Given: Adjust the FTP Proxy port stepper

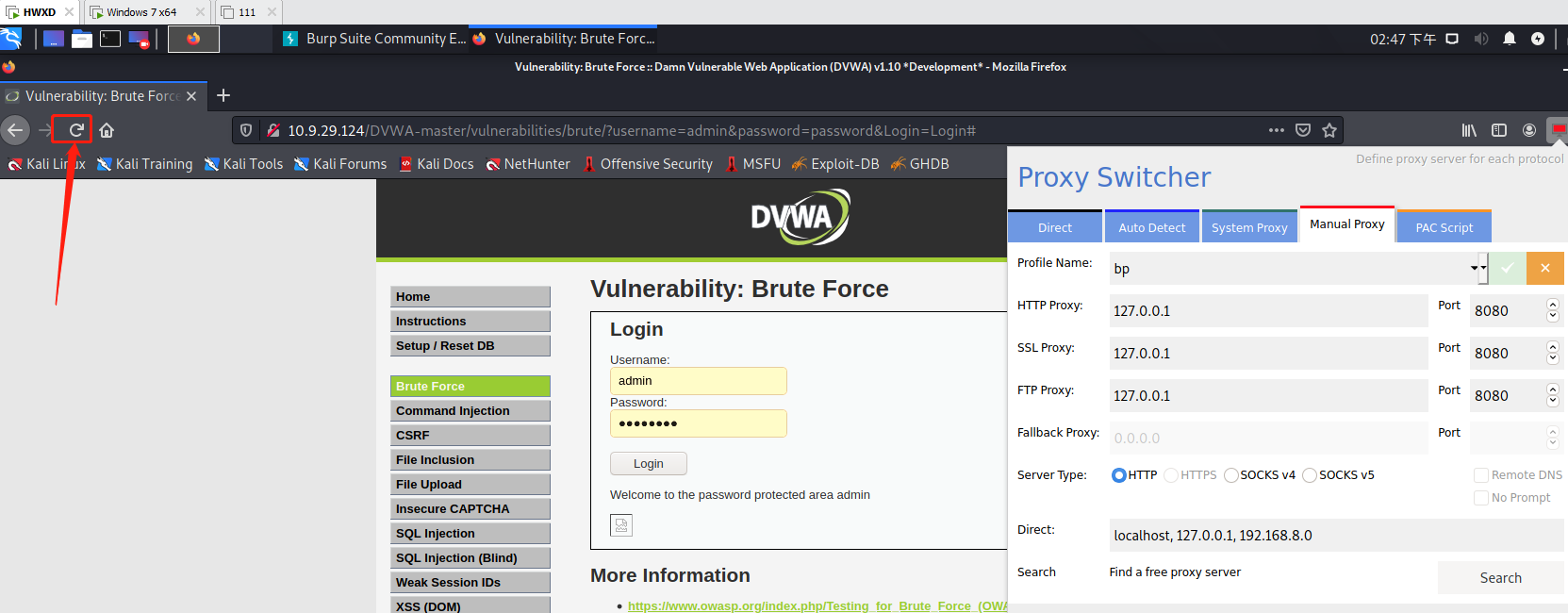Looking at the screenshot, I should coord(1553,395).
